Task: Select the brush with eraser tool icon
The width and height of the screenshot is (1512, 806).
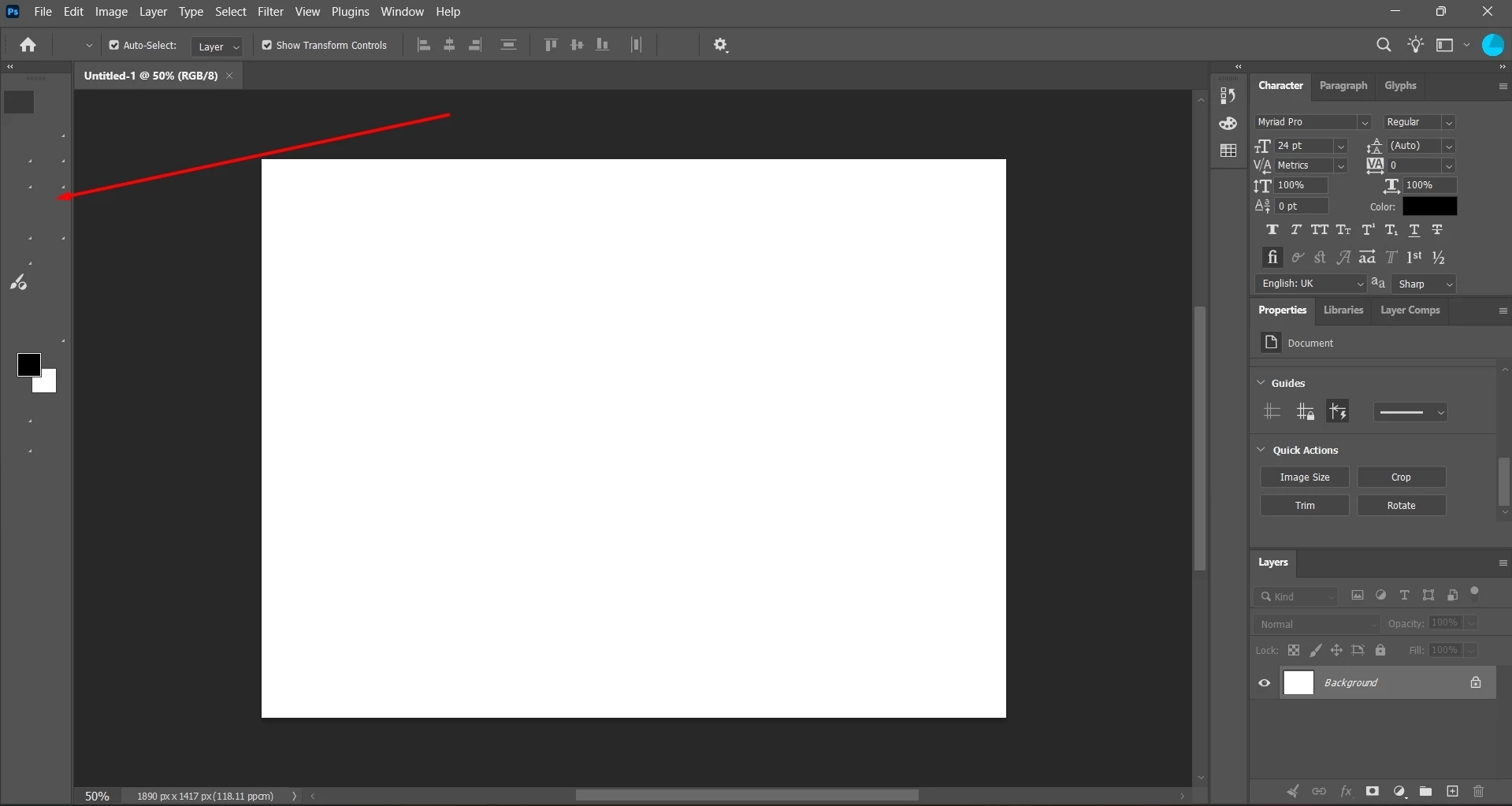Action: [19, 281]
